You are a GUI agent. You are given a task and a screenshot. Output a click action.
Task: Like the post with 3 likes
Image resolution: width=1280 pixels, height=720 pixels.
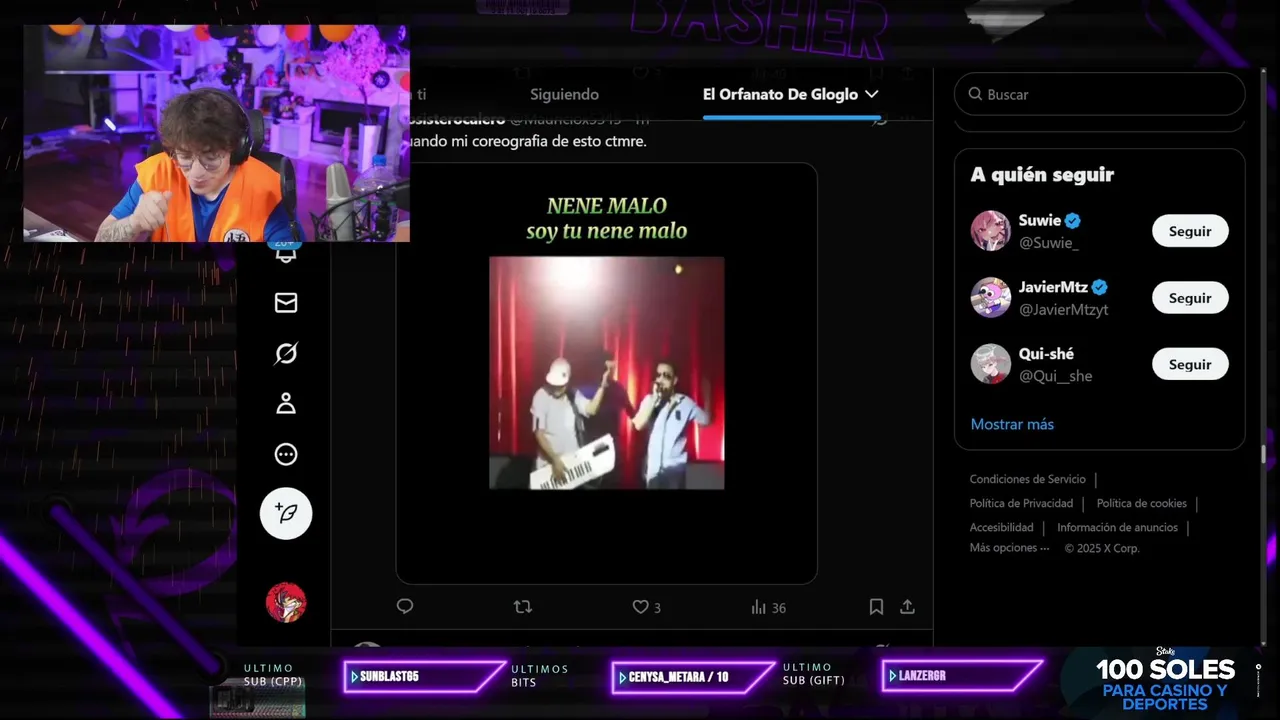click(x=646, y=607)
